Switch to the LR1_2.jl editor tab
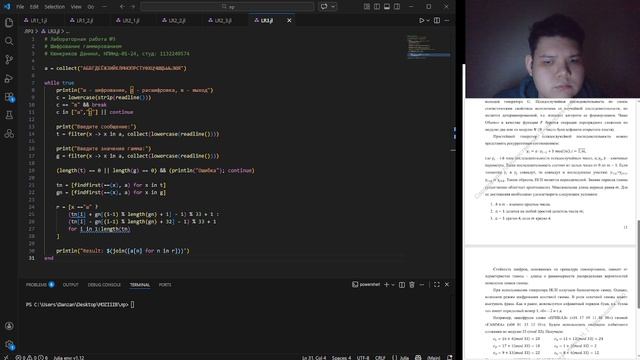 click(x=88, y=20)
